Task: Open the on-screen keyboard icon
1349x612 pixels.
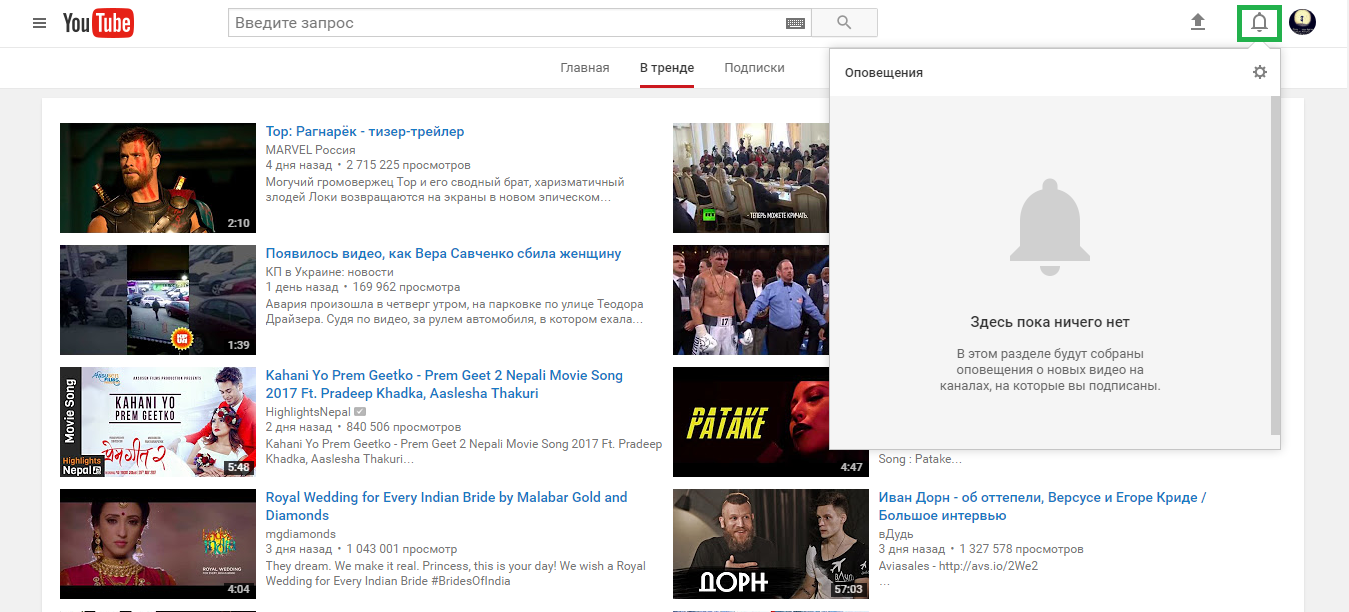Action: pyautogui.click(x=795, y=23)
